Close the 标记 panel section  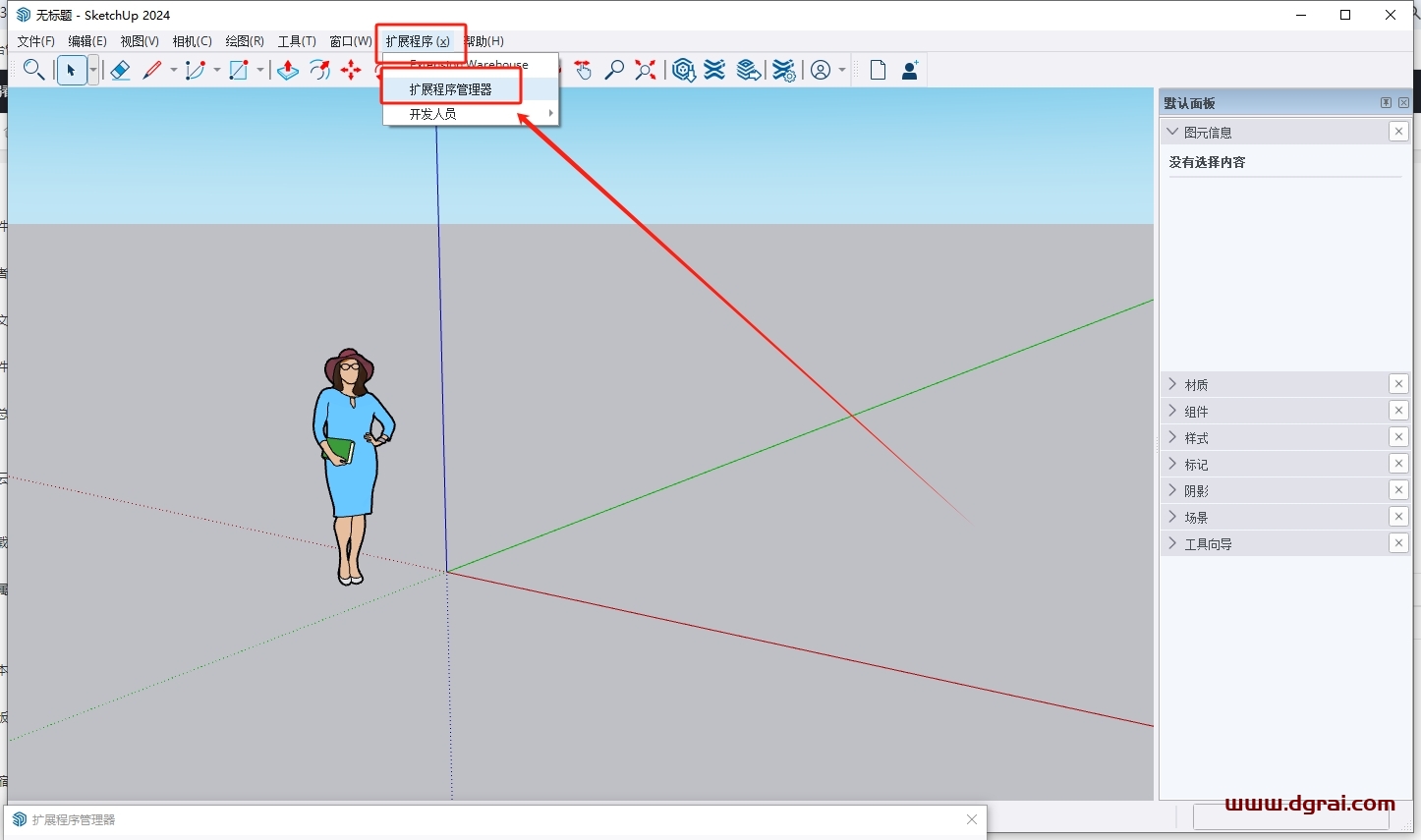(x=1398, y=464)
